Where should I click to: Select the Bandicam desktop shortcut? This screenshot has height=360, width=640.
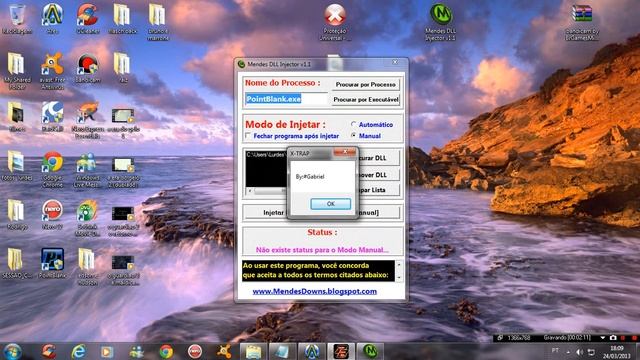(x=87, y=69)
